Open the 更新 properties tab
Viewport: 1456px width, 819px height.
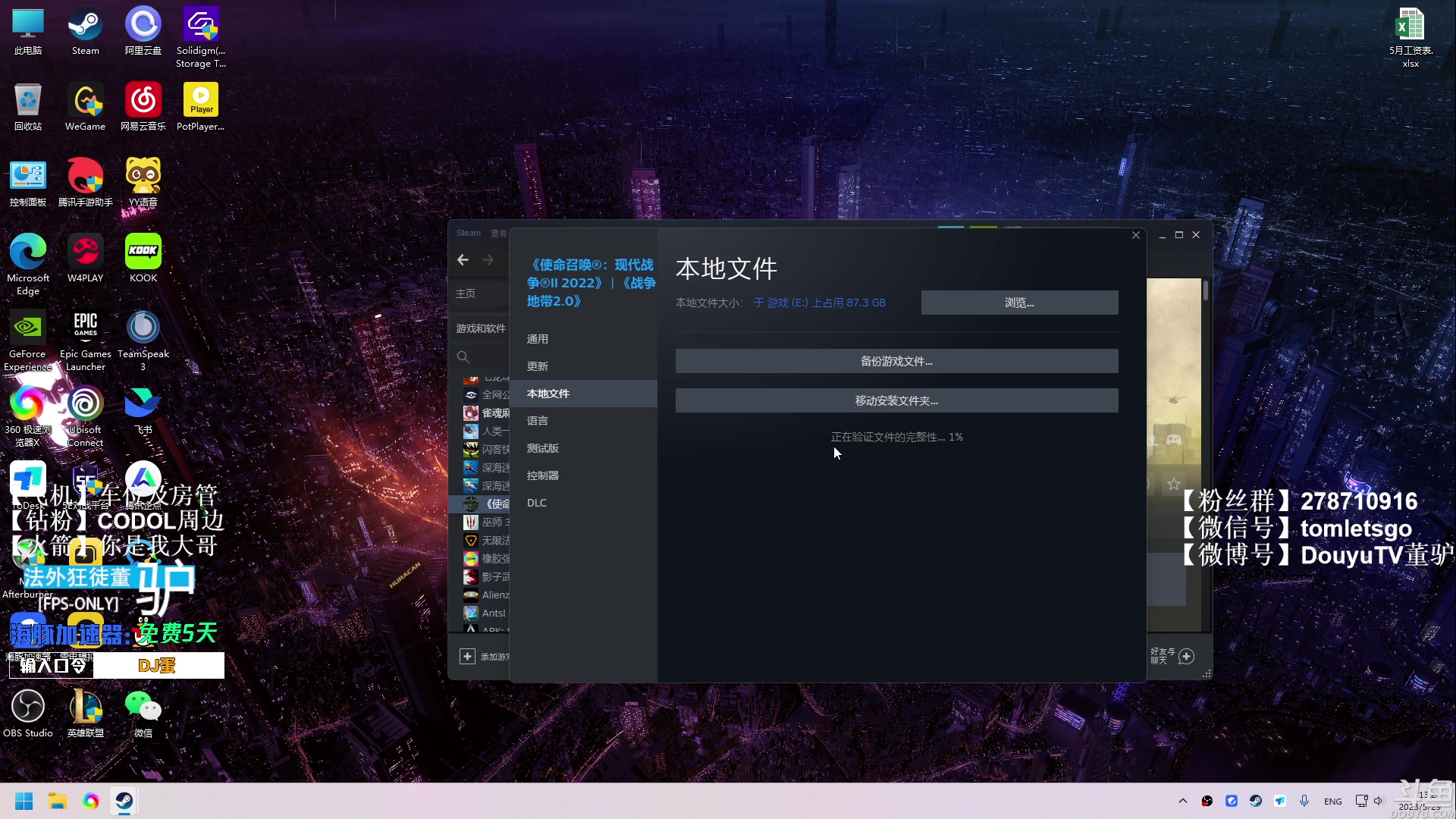click(x=583, y=366)
